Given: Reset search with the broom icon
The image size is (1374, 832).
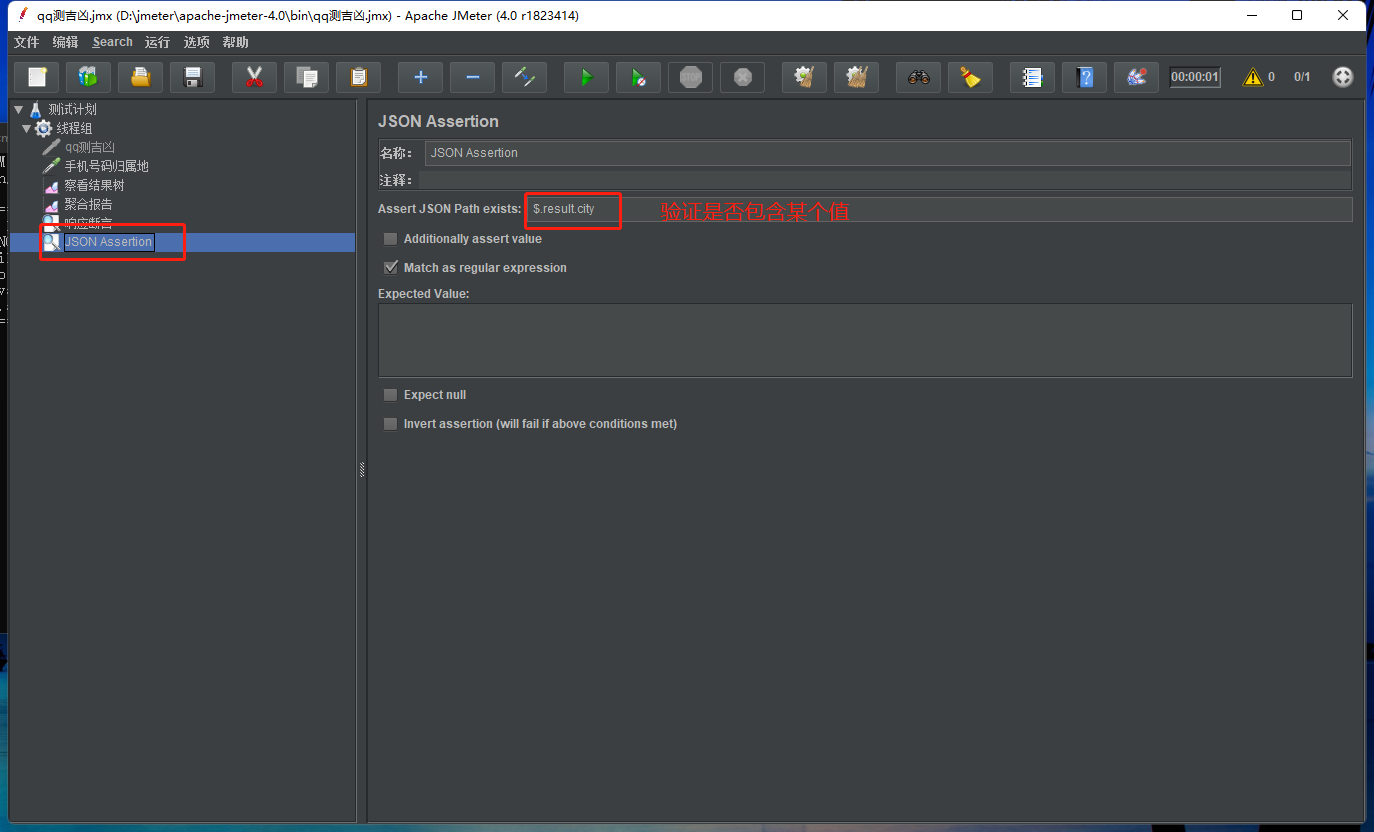Looking at the screenshot, I should point(970,77).
